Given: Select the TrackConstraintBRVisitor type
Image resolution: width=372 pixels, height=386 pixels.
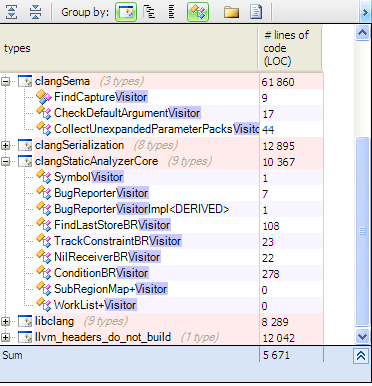Looking at the screenshot, I should [118, 241].
